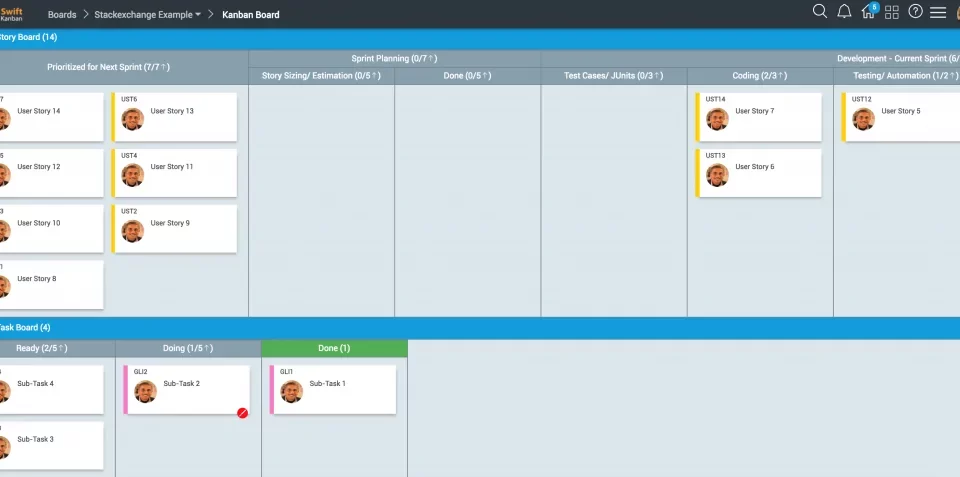Click the pink stripe on Sub-Task 2 card
The image size is (960, 477).
point(126,389)
